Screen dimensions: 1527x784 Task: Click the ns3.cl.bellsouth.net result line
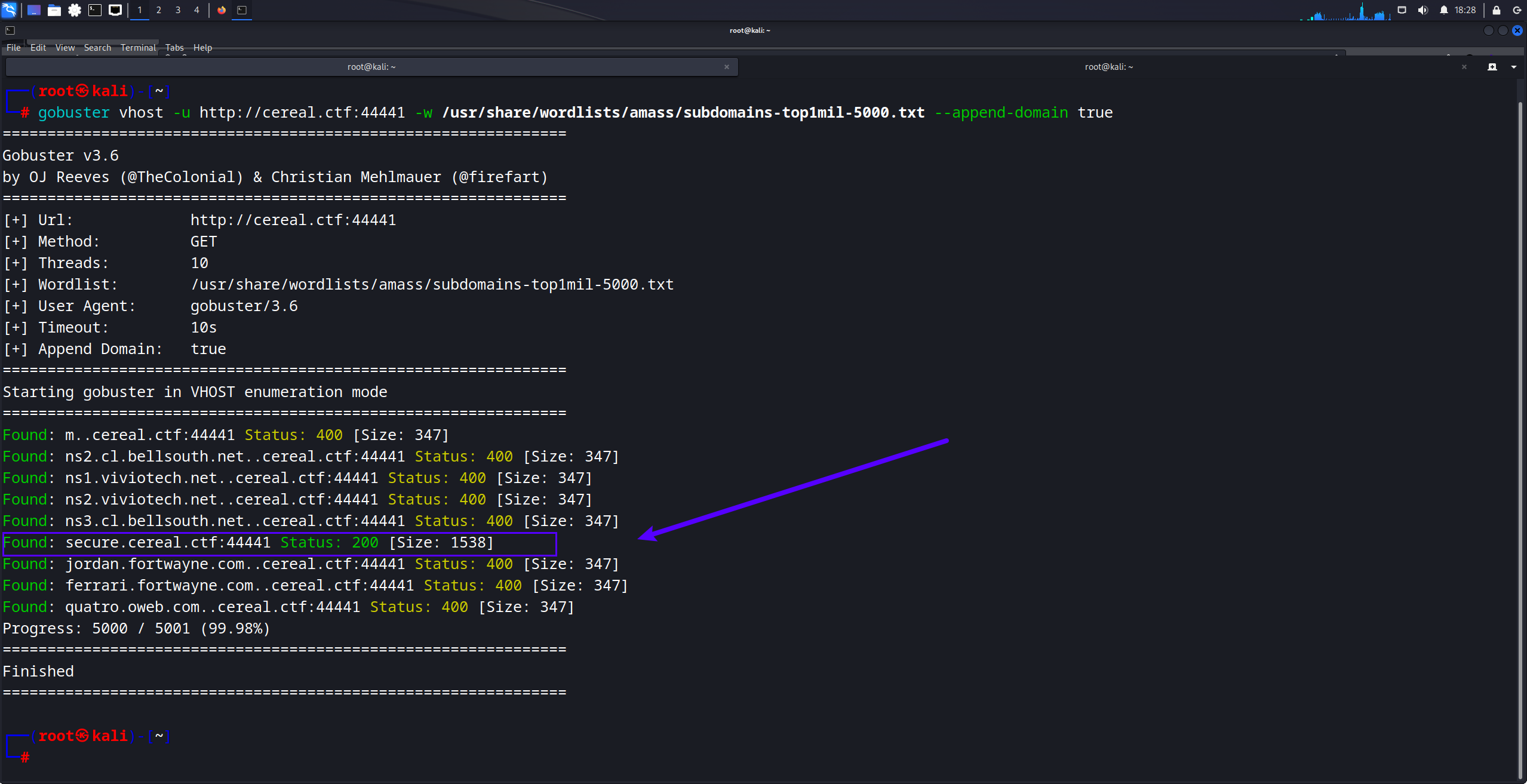(311, 521)
